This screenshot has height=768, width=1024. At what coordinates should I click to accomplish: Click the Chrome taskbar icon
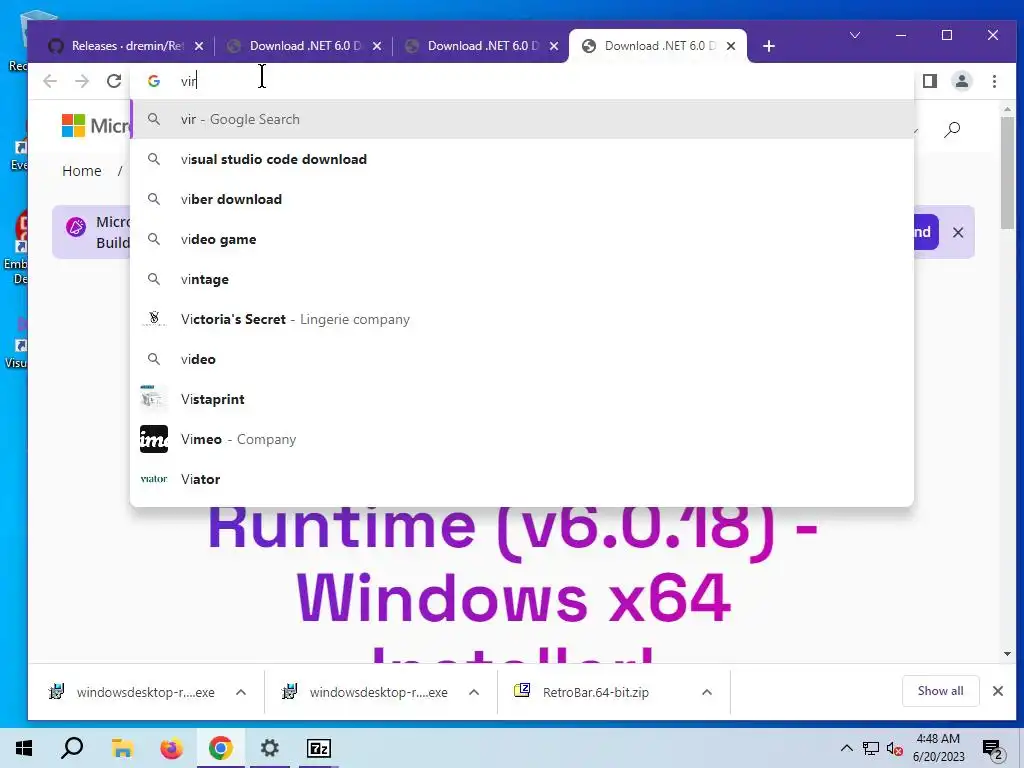click(221, 748)
